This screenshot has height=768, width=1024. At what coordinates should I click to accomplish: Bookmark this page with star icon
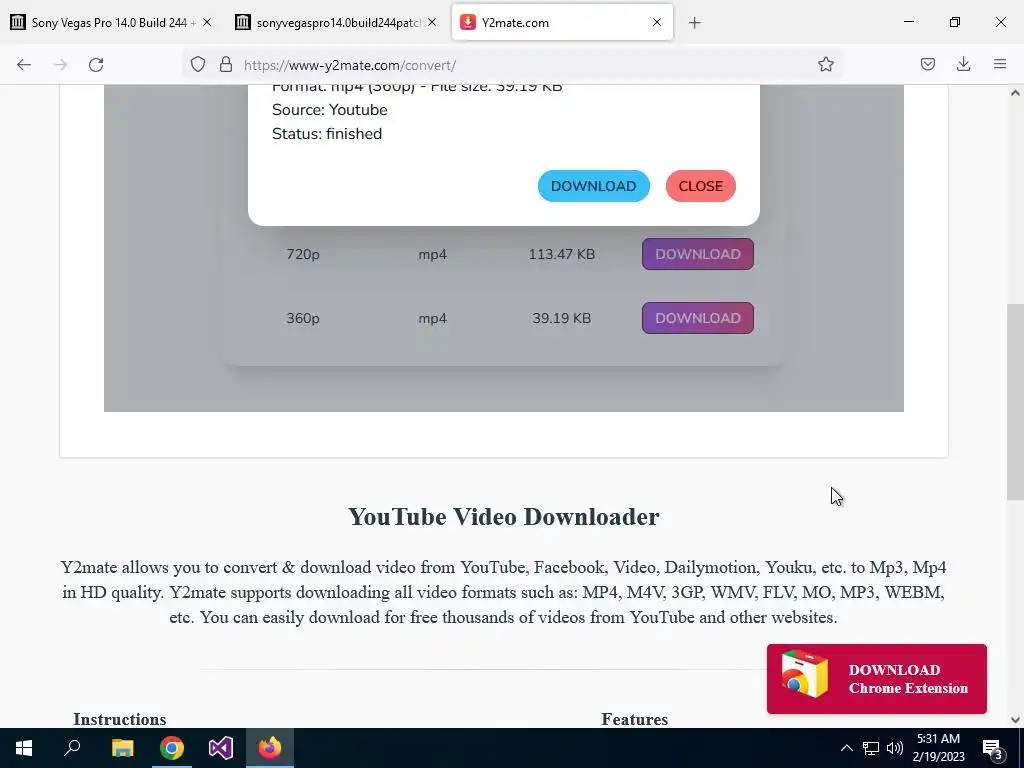(825, 64)
